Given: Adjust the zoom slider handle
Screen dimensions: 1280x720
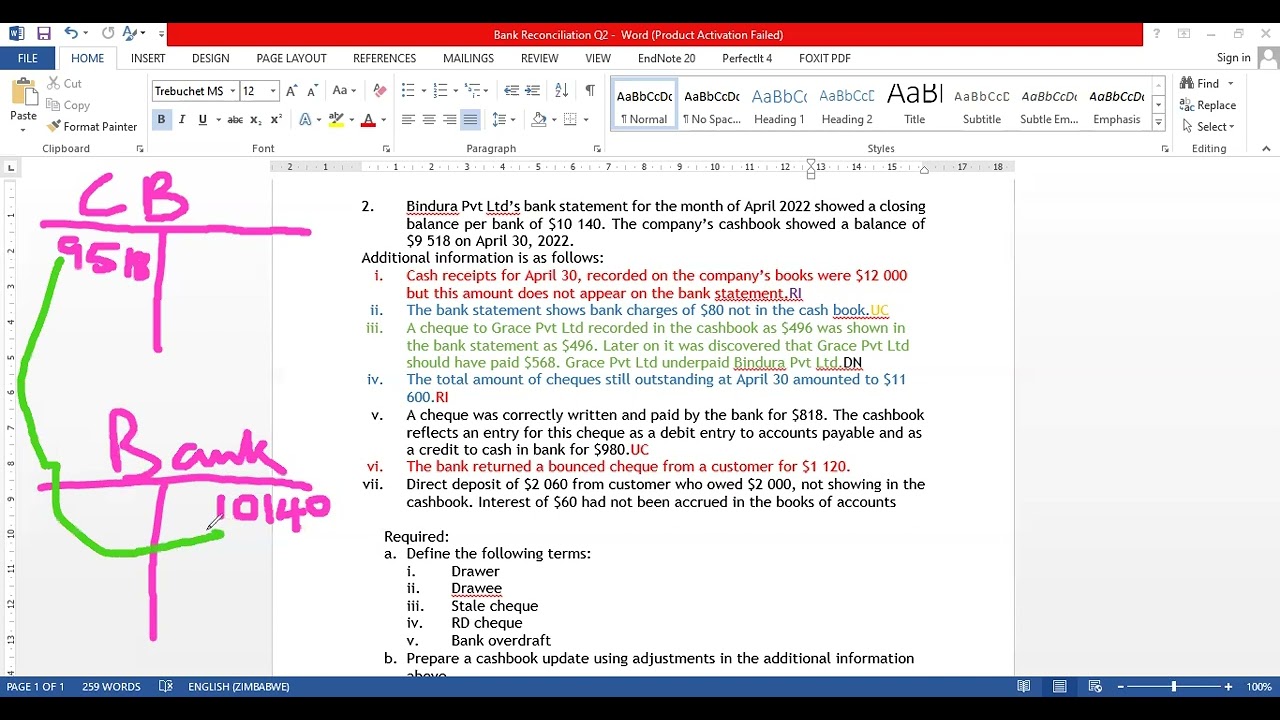Looking at the screenshot, I should pos(1174,687).
